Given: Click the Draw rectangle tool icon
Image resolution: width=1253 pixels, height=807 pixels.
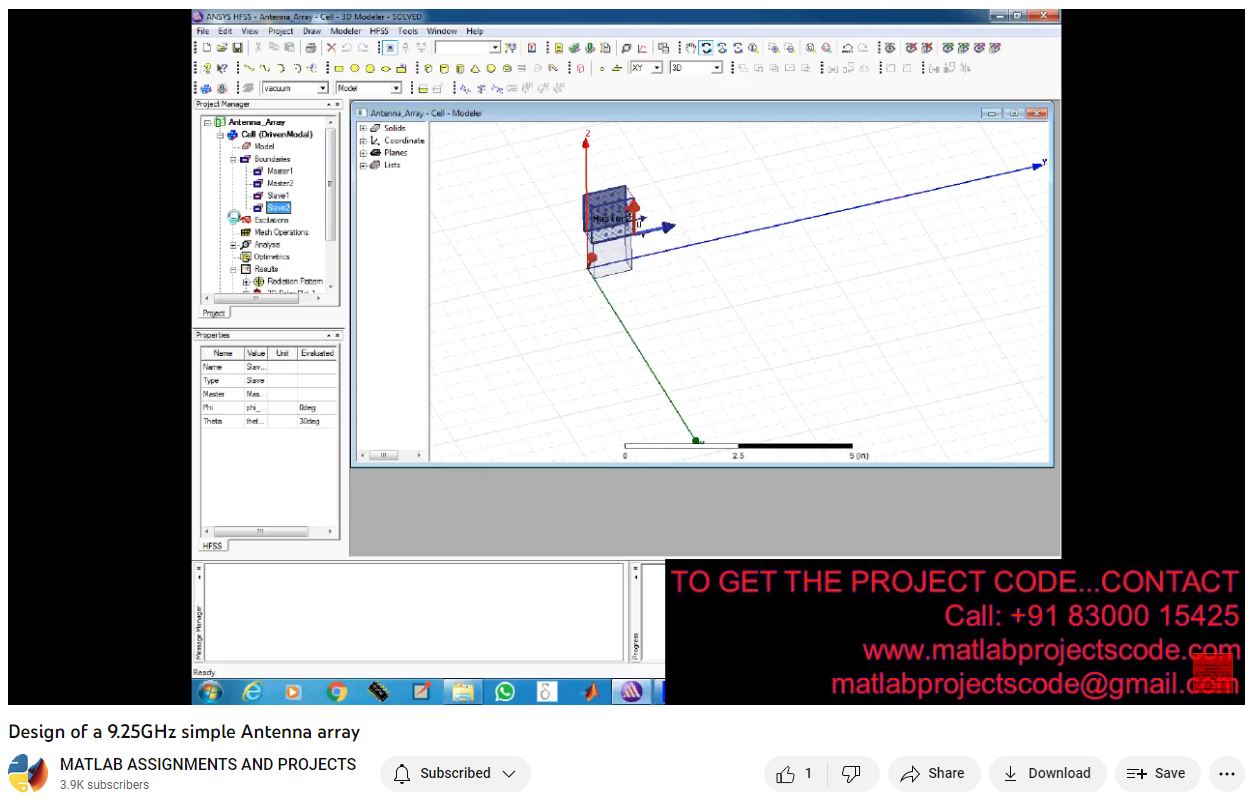Looking at the screenshot, I should click(x=339, y=68).
